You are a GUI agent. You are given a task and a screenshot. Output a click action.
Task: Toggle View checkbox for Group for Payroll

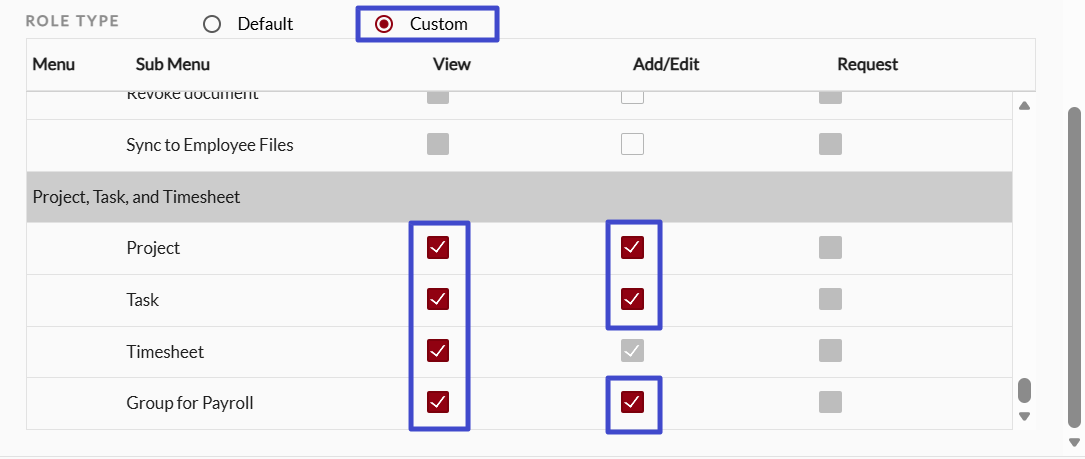(x=438, y=402)
